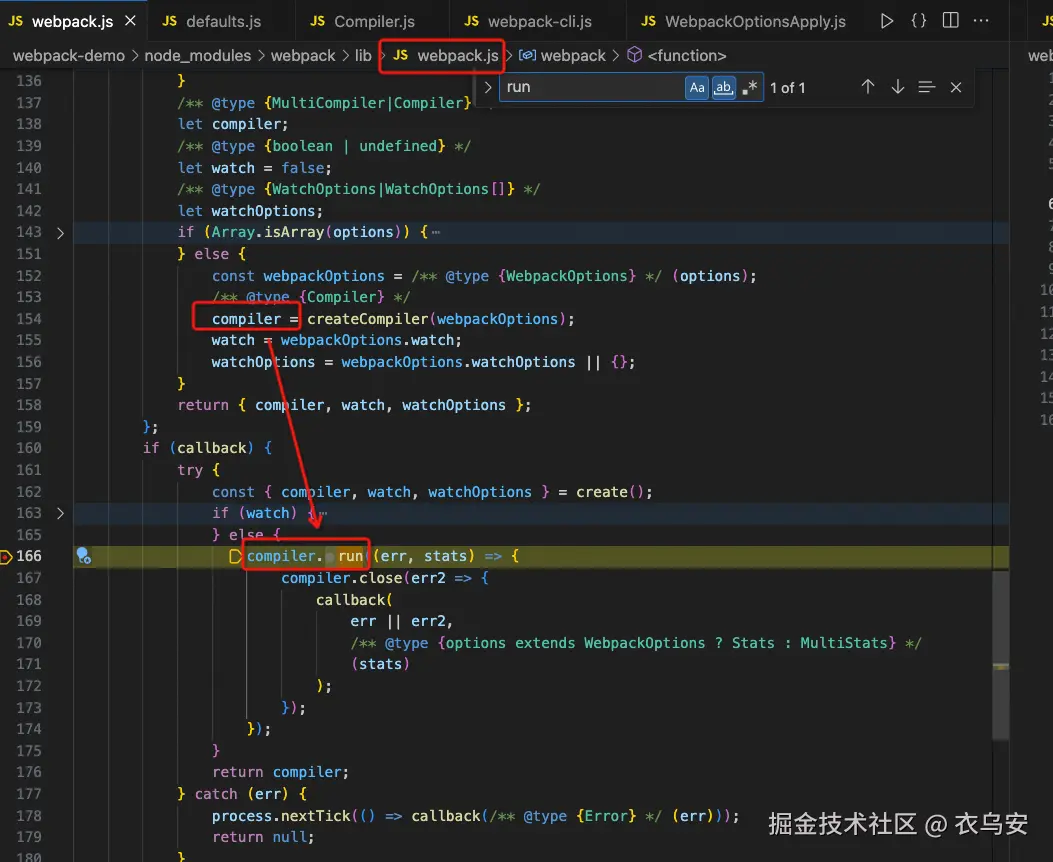The image size is (1053, 862).
Task: Click line number 154 in gutter
Action: 29,319
